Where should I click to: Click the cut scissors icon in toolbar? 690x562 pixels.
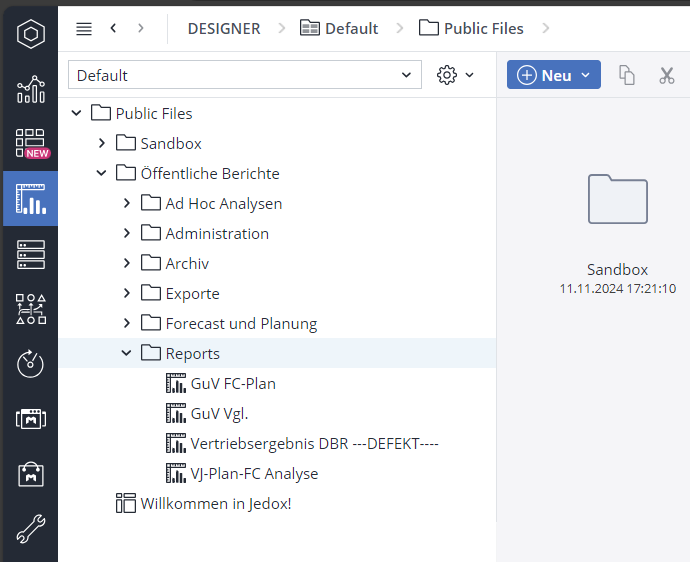pos(667,76)
